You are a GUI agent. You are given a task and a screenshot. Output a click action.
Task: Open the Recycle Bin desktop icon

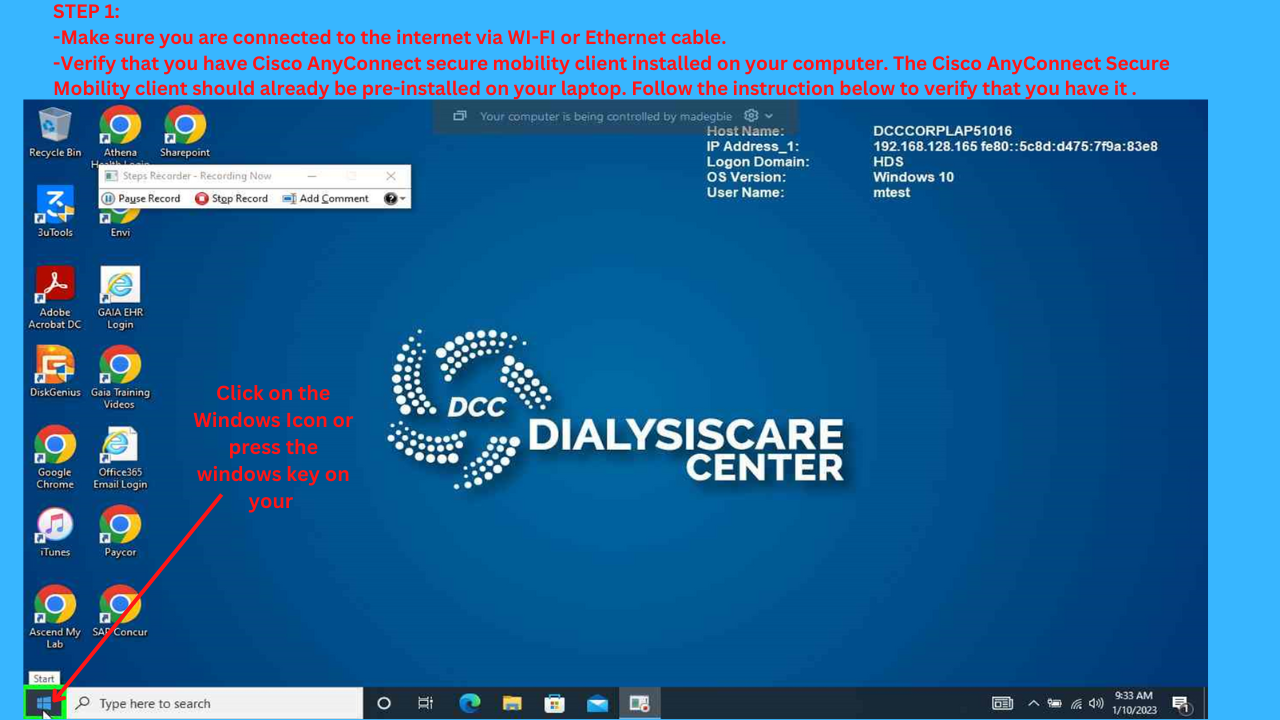[55, 133]
